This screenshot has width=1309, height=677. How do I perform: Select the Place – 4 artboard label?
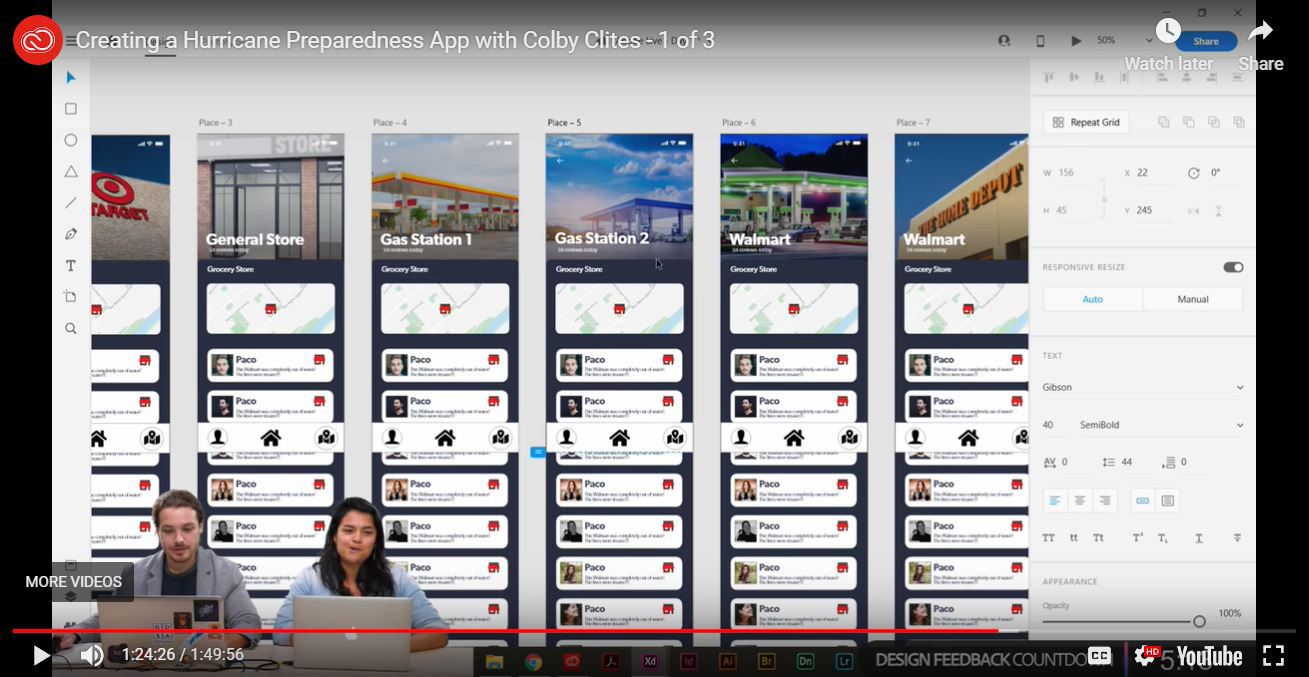click(x=390, y=123)
